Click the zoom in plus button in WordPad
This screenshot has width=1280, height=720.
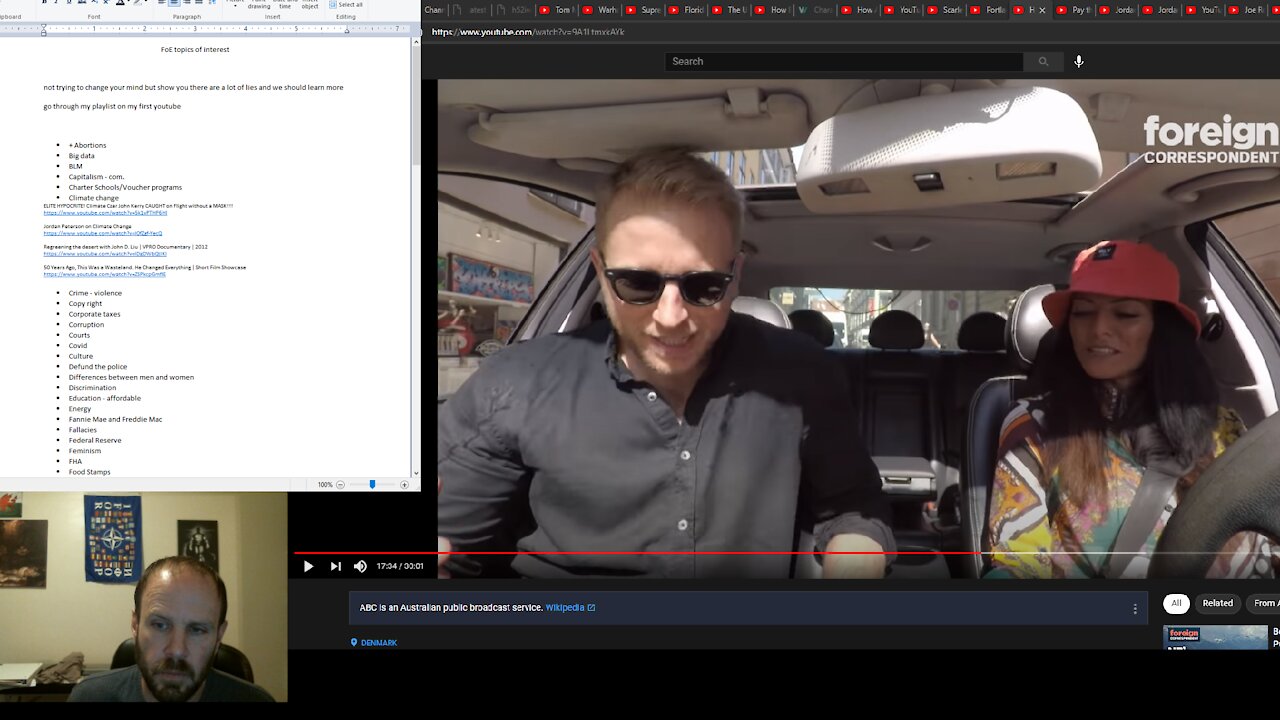[404, 484]
